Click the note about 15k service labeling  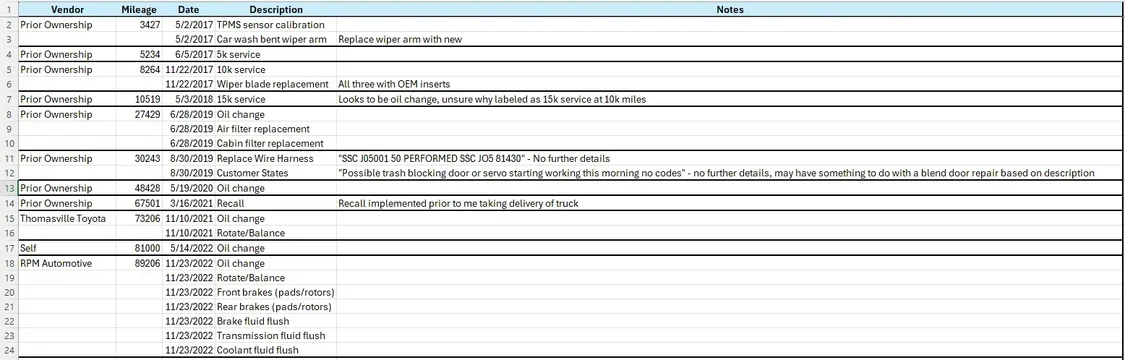730,99
